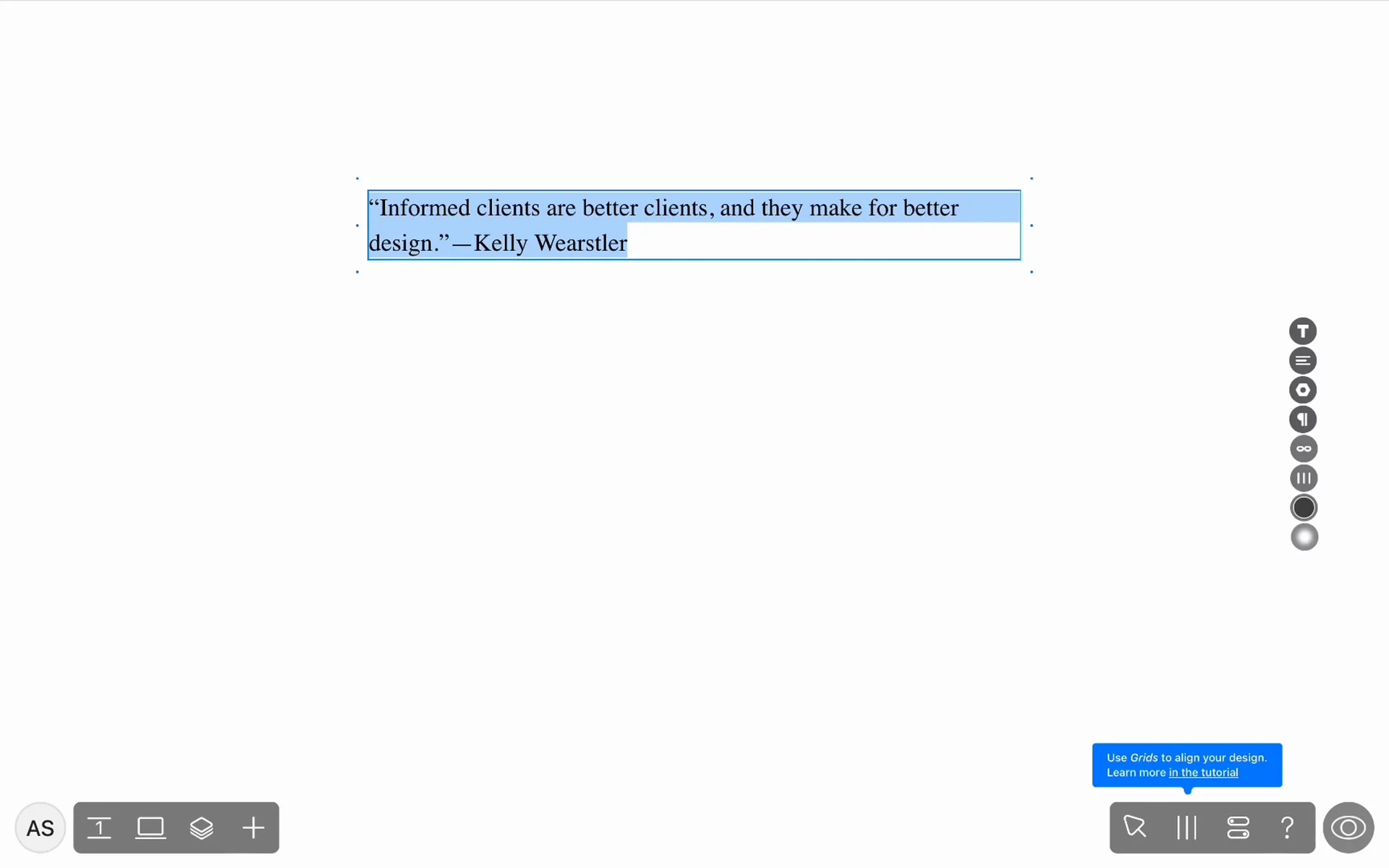Open the text alignment icon
1389x868 pixels.
(x=1303, y=360)
